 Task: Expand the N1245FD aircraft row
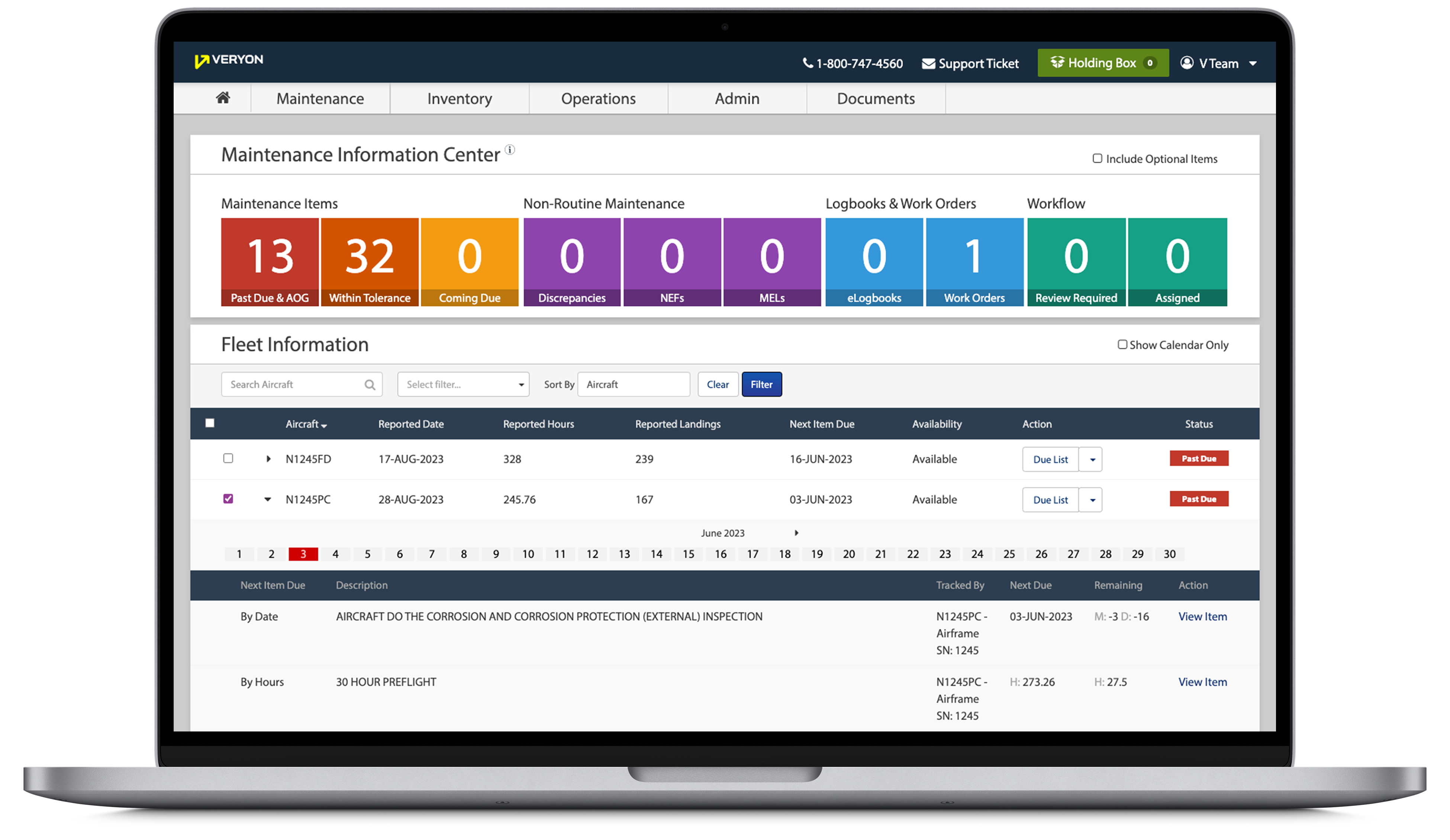pos(268,459)
